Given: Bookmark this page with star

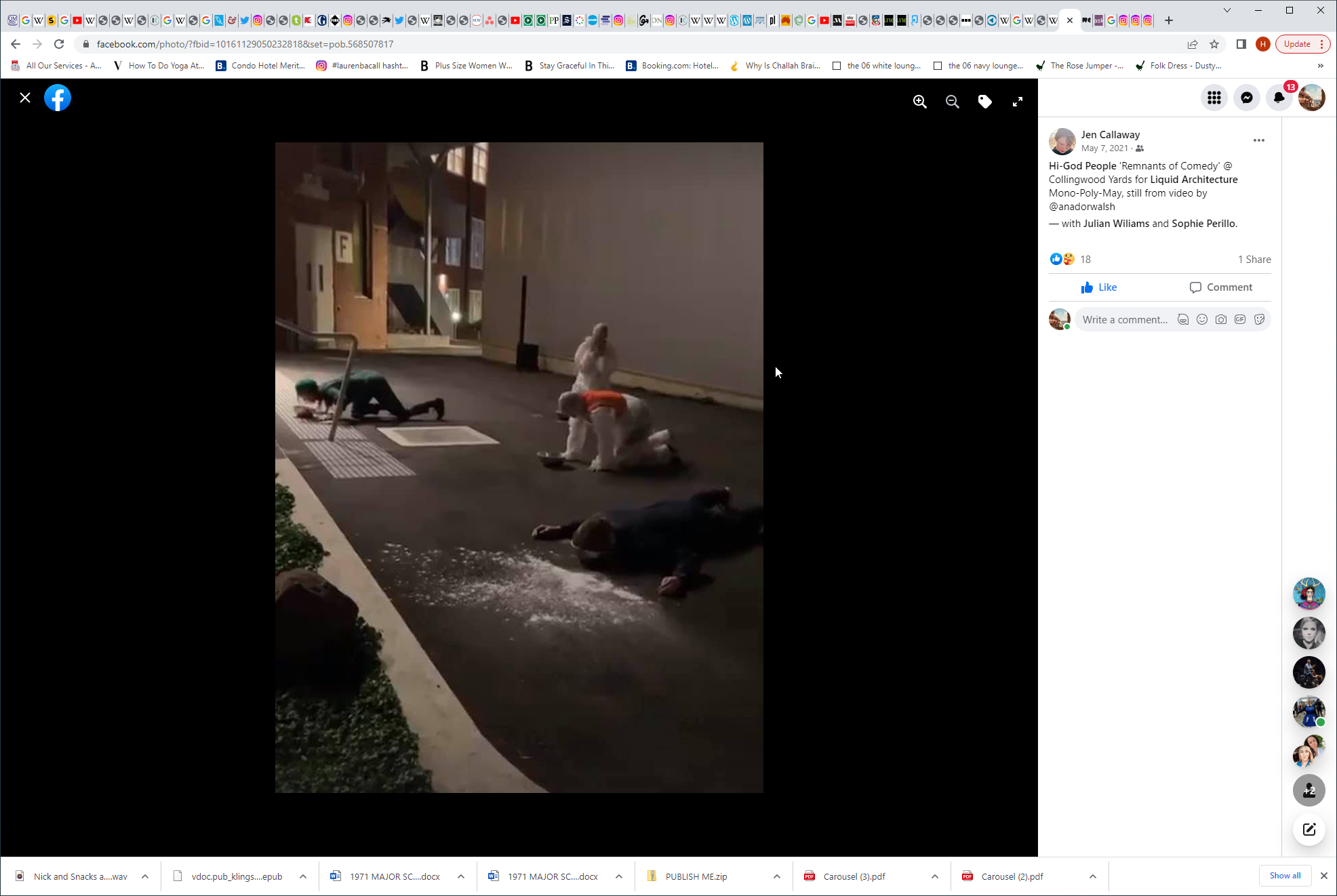Looking at the screenshot, I should click(1214, 44).
